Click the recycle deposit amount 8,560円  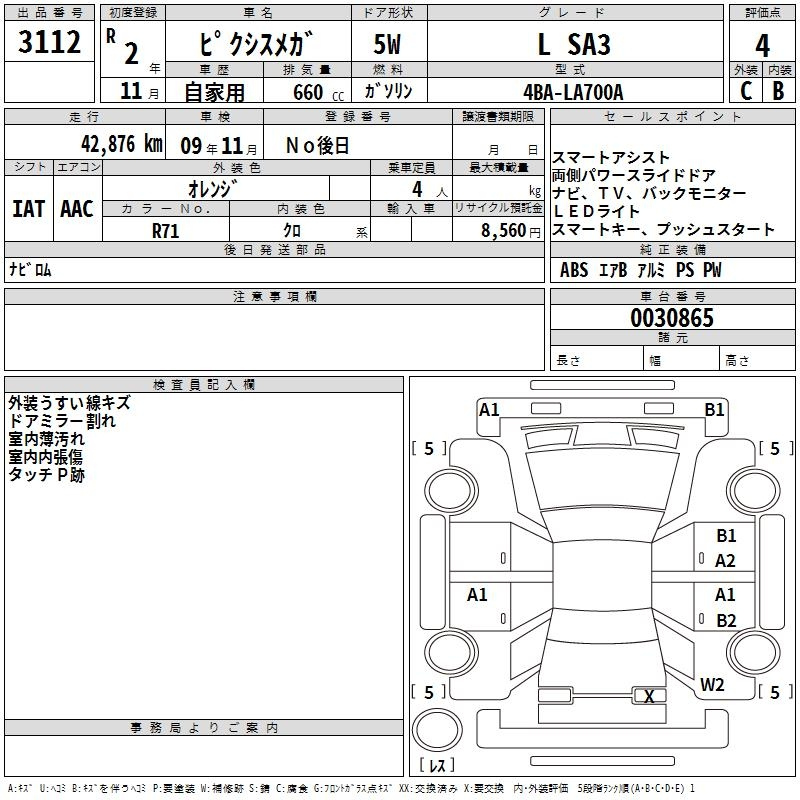pyautogui.click(x=499, y=229)
